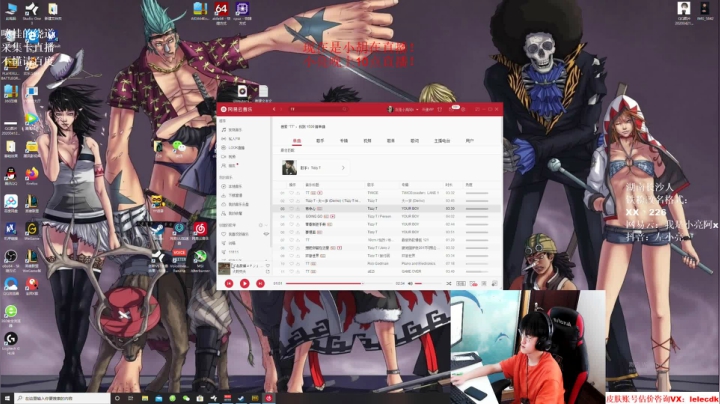The width and height of the screenshot is (720, 404).
Task: Like the TT song by TWICE
Action: tap(291, 193)
